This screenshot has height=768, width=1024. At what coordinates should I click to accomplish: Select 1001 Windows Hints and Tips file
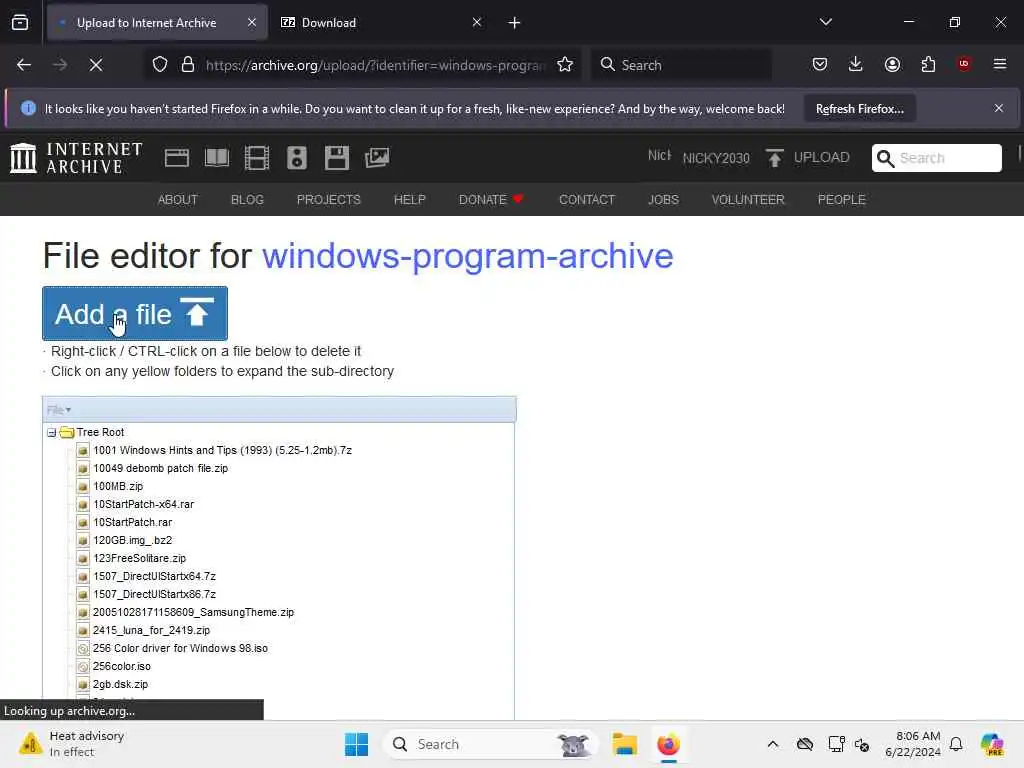tap(222, 451)
